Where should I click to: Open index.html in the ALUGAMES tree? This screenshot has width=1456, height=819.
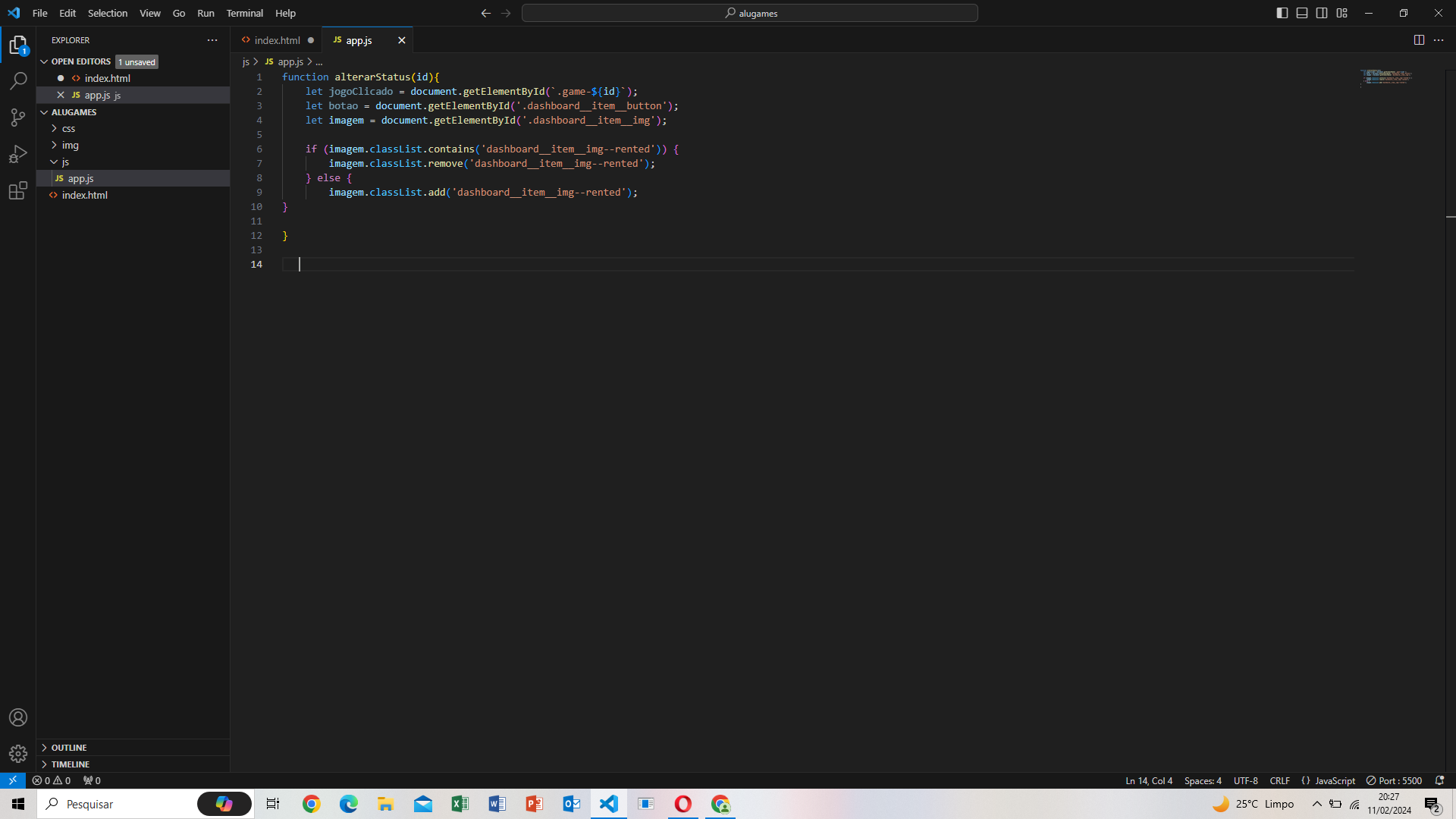133,195
